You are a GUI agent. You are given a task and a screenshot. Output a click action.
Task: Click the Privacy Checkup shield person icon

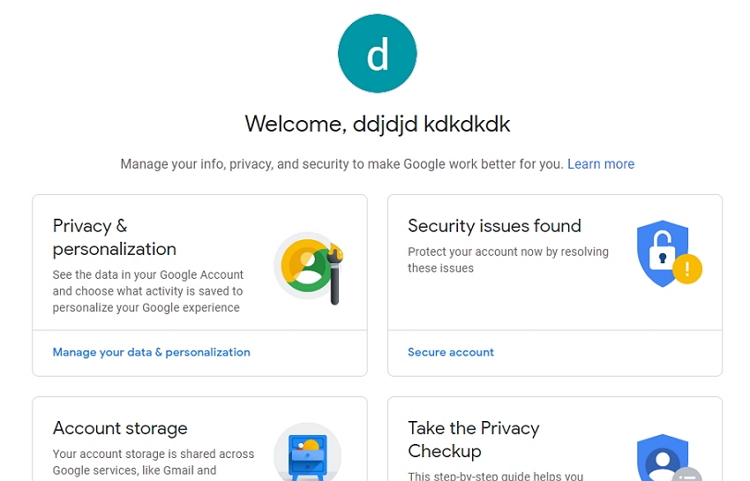click(x=662, y=458)
